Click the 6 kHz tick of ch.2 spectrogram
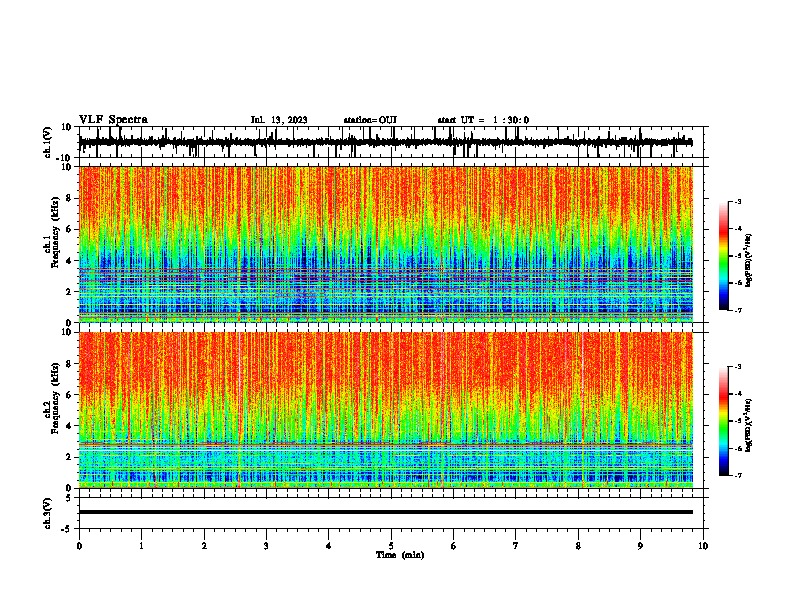Image resolution: width=792 pixels, height=612 pixels. [x=70, y=394]
